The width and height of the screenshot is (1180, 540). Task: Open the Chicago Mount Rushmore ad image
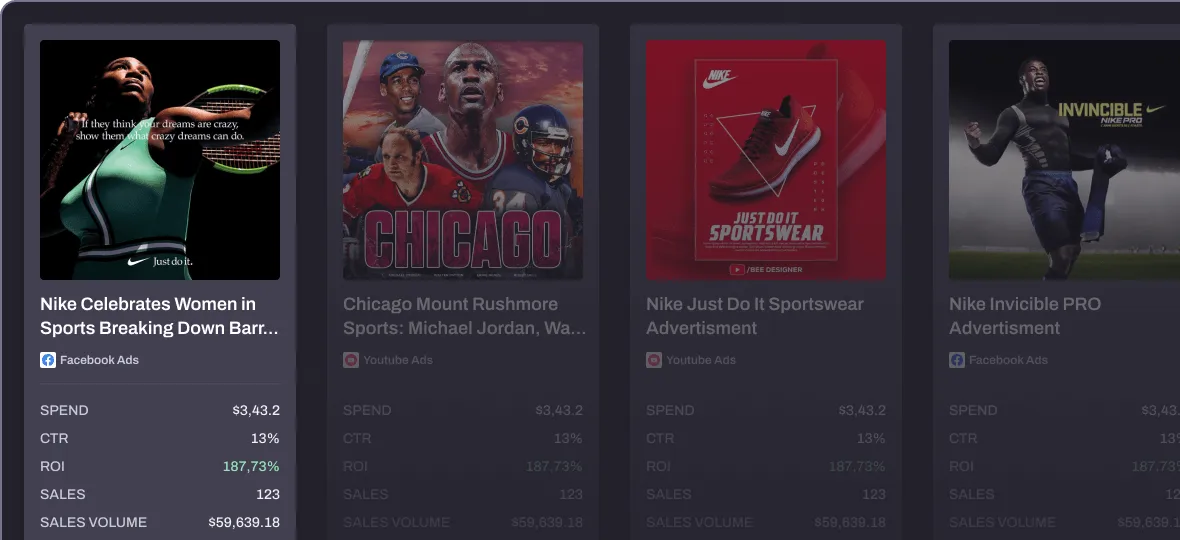pos(463,160)
